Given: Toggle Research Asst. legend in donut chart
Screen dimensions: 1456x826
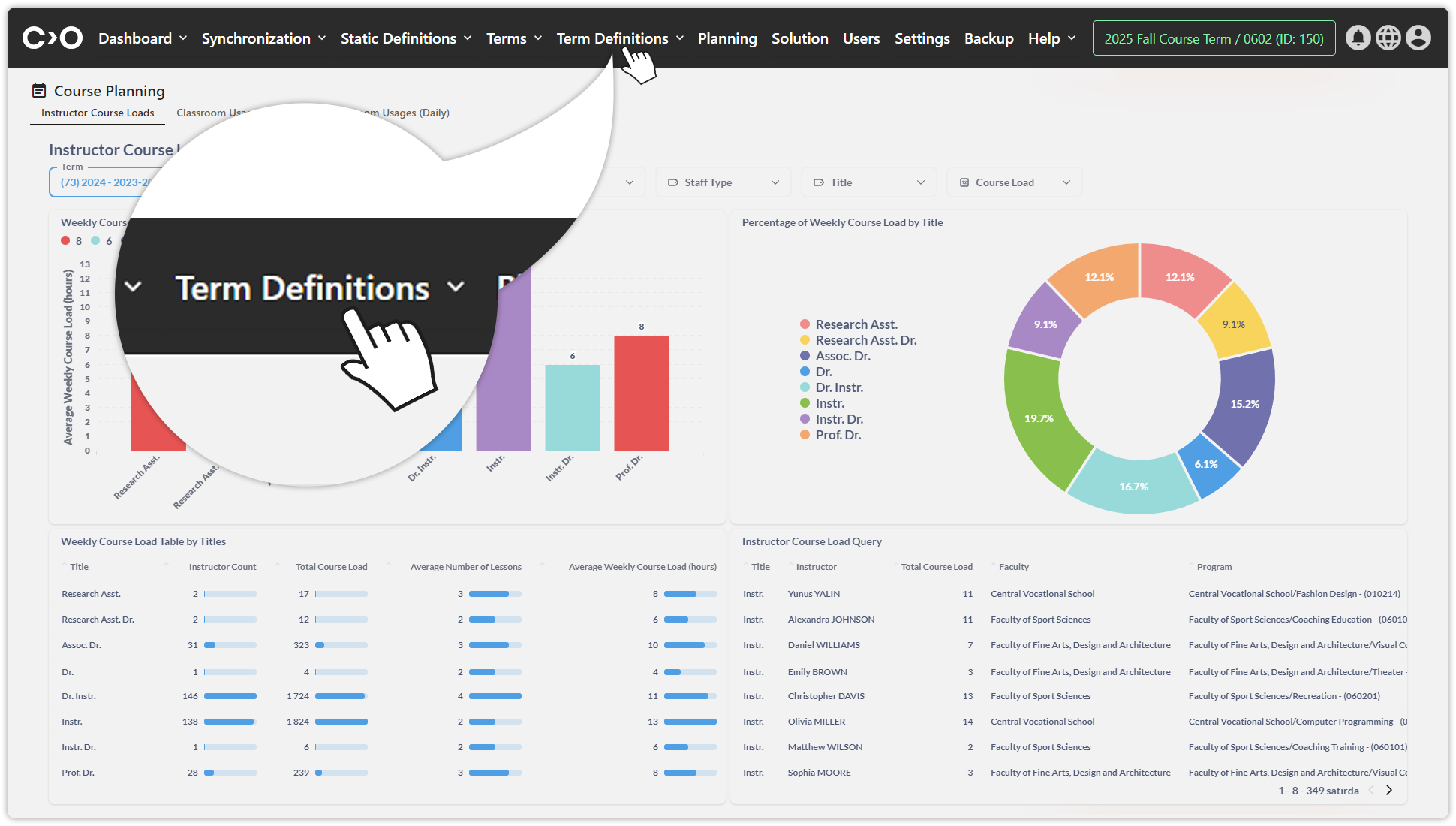Looking at the screenshot, I should coord(856,324).
